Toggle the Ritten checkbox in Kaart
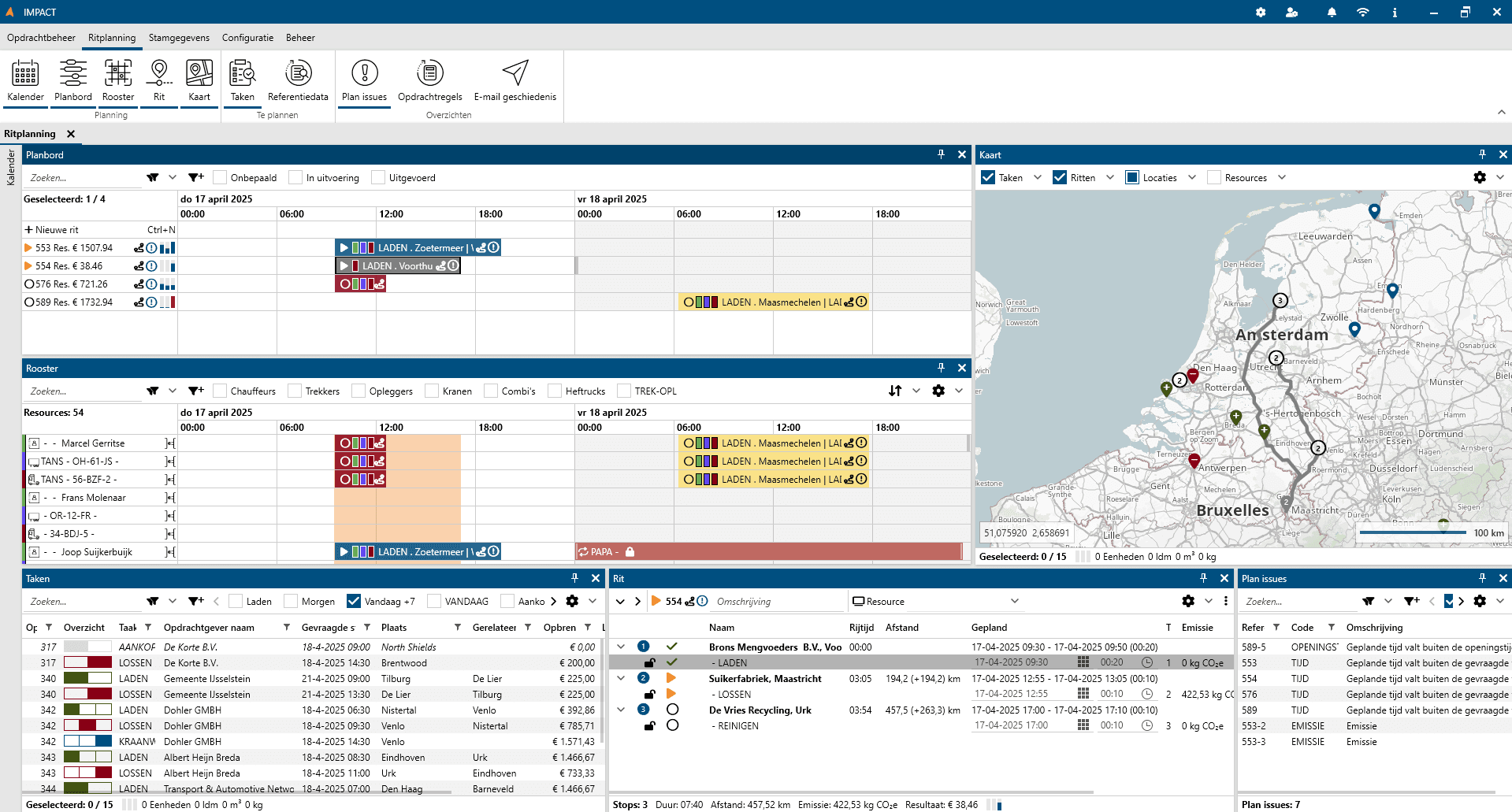 1060,178
